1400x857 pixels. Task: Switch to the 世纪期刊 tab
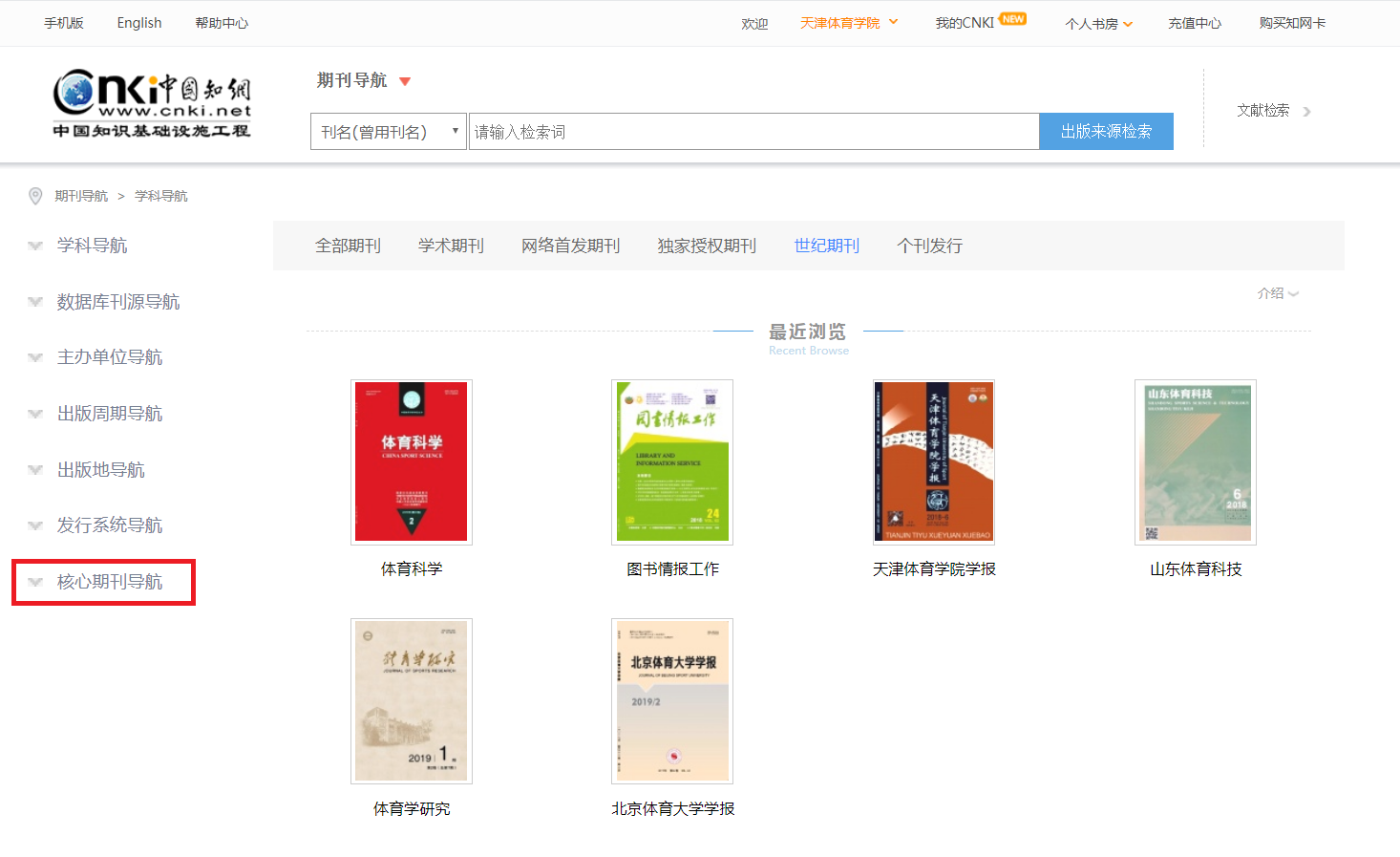coord(827,246)
